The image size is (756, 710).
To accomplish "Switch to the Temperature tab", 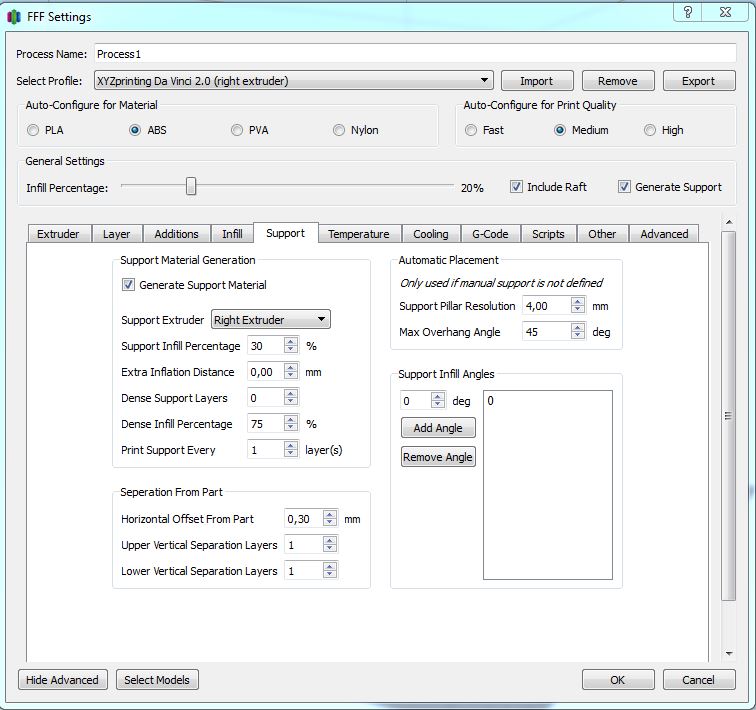I will (358, 234).
